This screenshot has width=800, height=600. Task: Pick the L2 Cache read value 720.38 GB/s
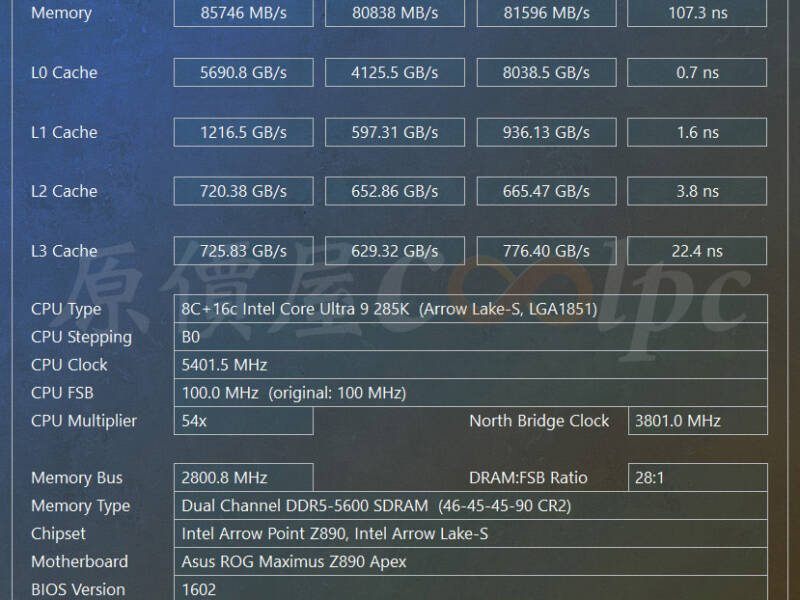tap(243, 191)
